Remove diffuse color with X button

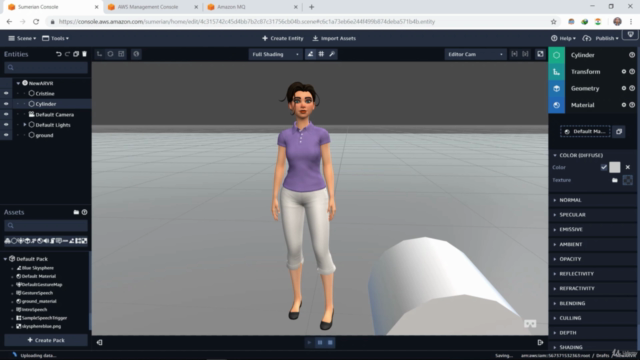(628, 167)
